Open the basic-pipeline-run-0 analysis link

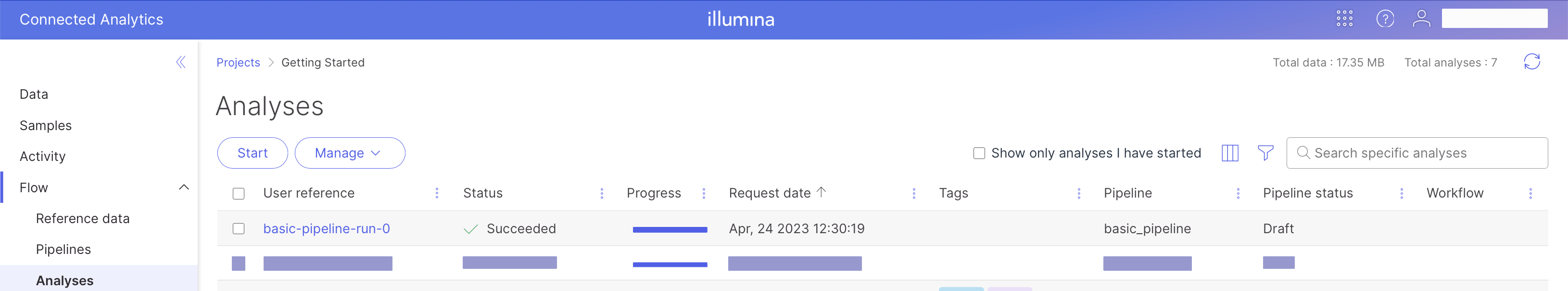[x=326, y=229]
